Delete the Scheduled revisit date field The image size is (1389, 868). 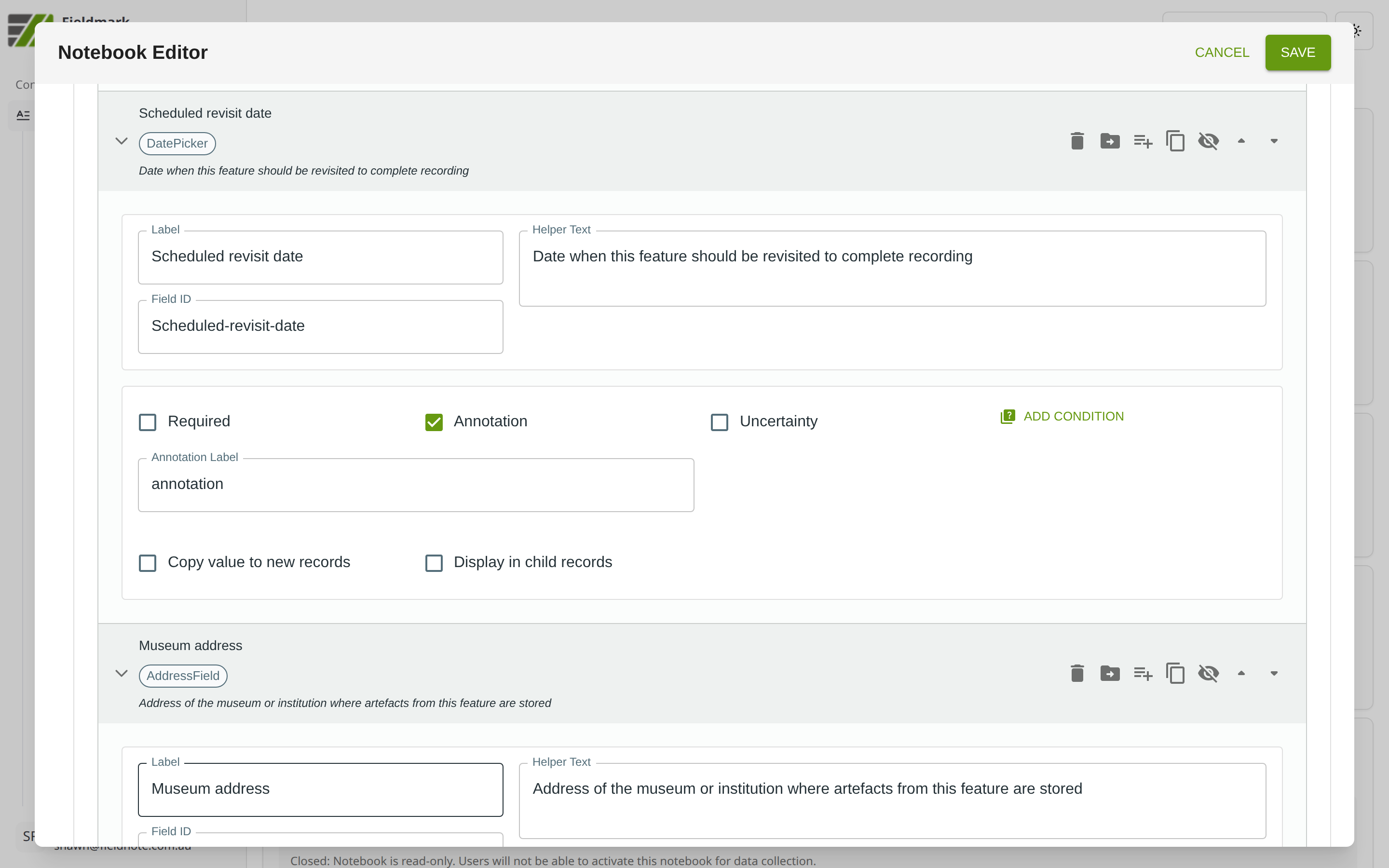1077,141
